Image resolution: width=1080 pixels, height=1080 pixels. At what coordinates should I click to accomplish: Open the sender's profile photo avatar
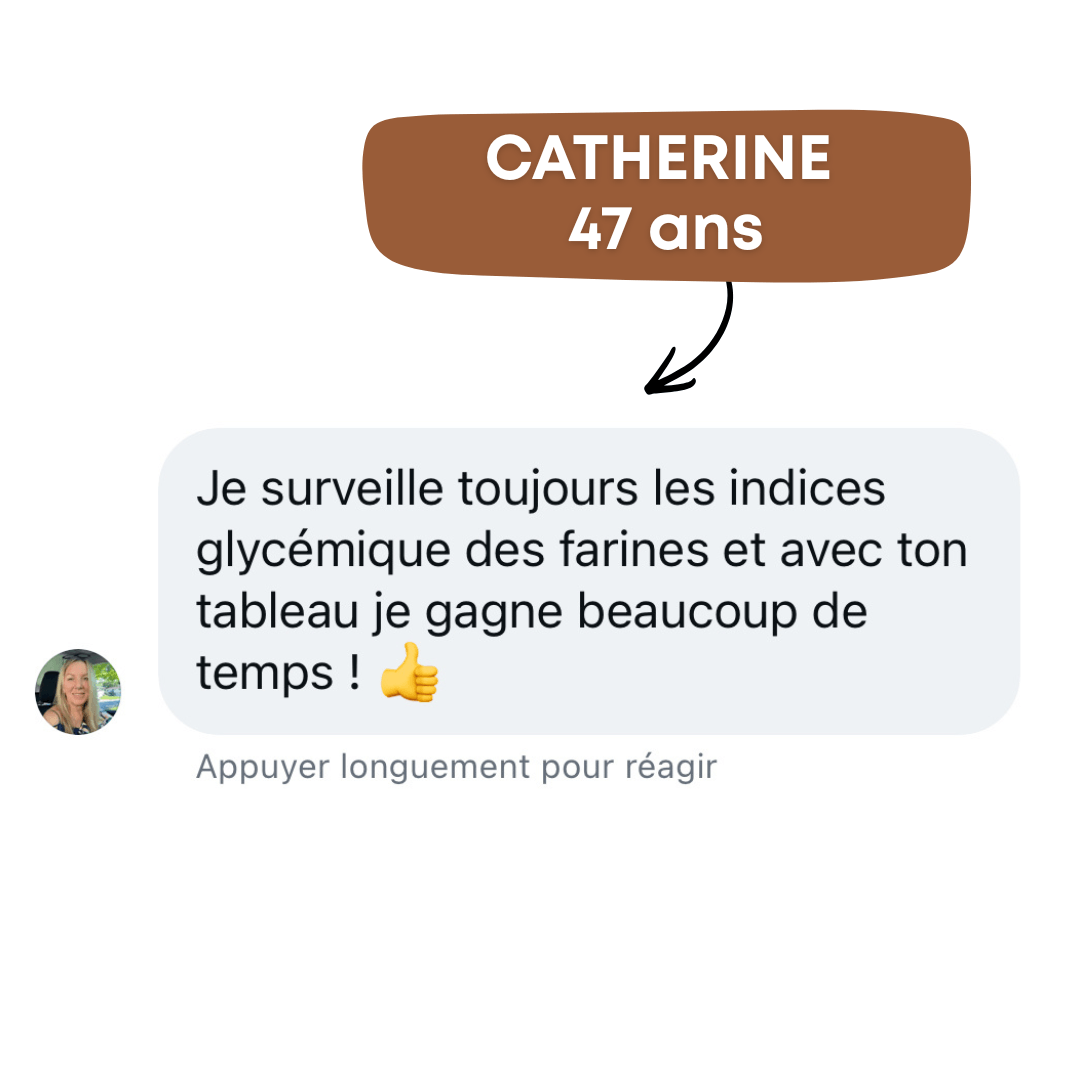78,692
